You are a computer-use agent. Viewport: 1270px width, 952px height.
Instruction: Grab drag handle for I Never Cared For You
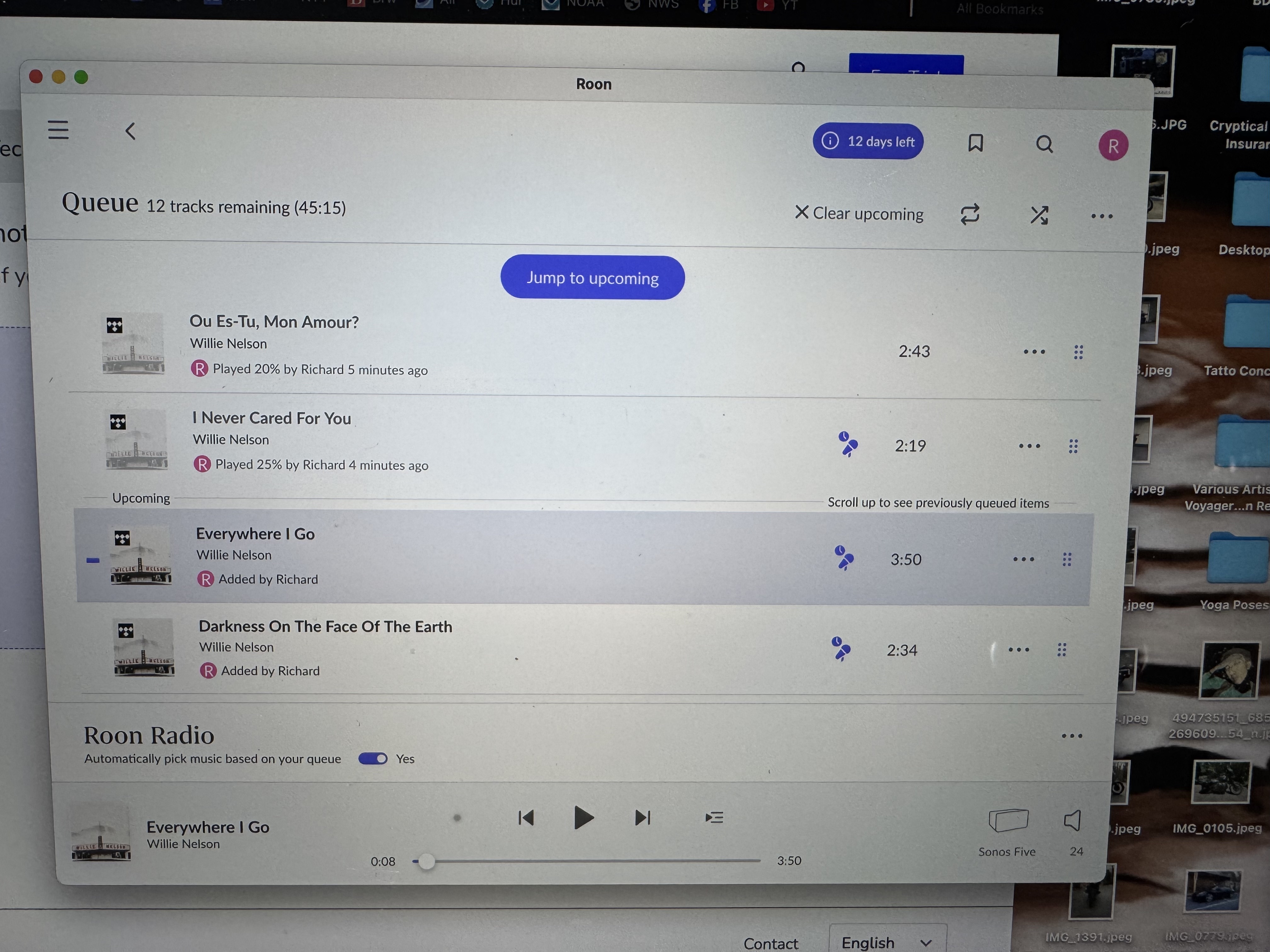[x=1073, y=446]
